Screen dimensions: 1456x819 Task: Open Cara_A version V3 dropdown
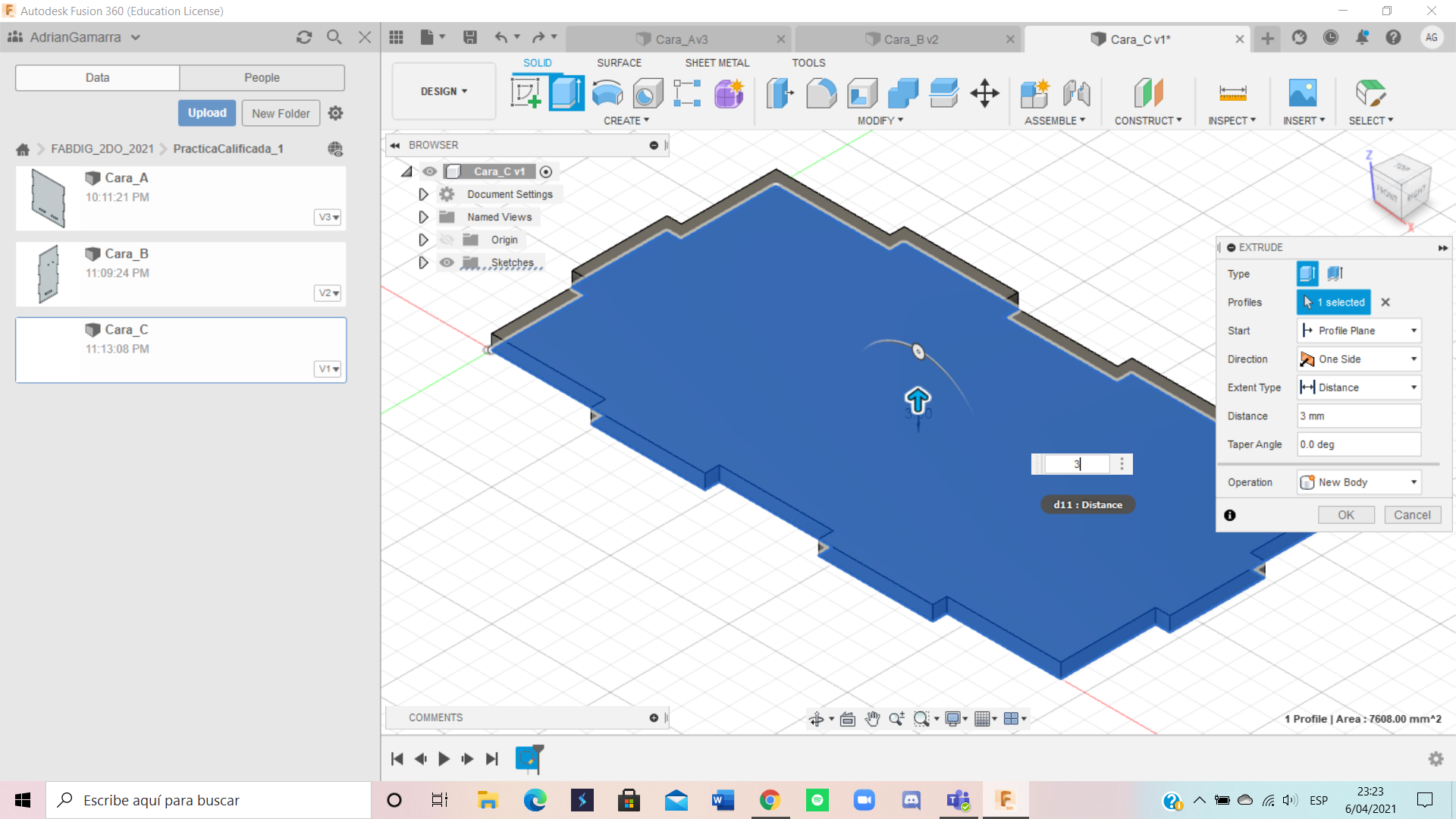pyautogui.click(x=328, y=218)
